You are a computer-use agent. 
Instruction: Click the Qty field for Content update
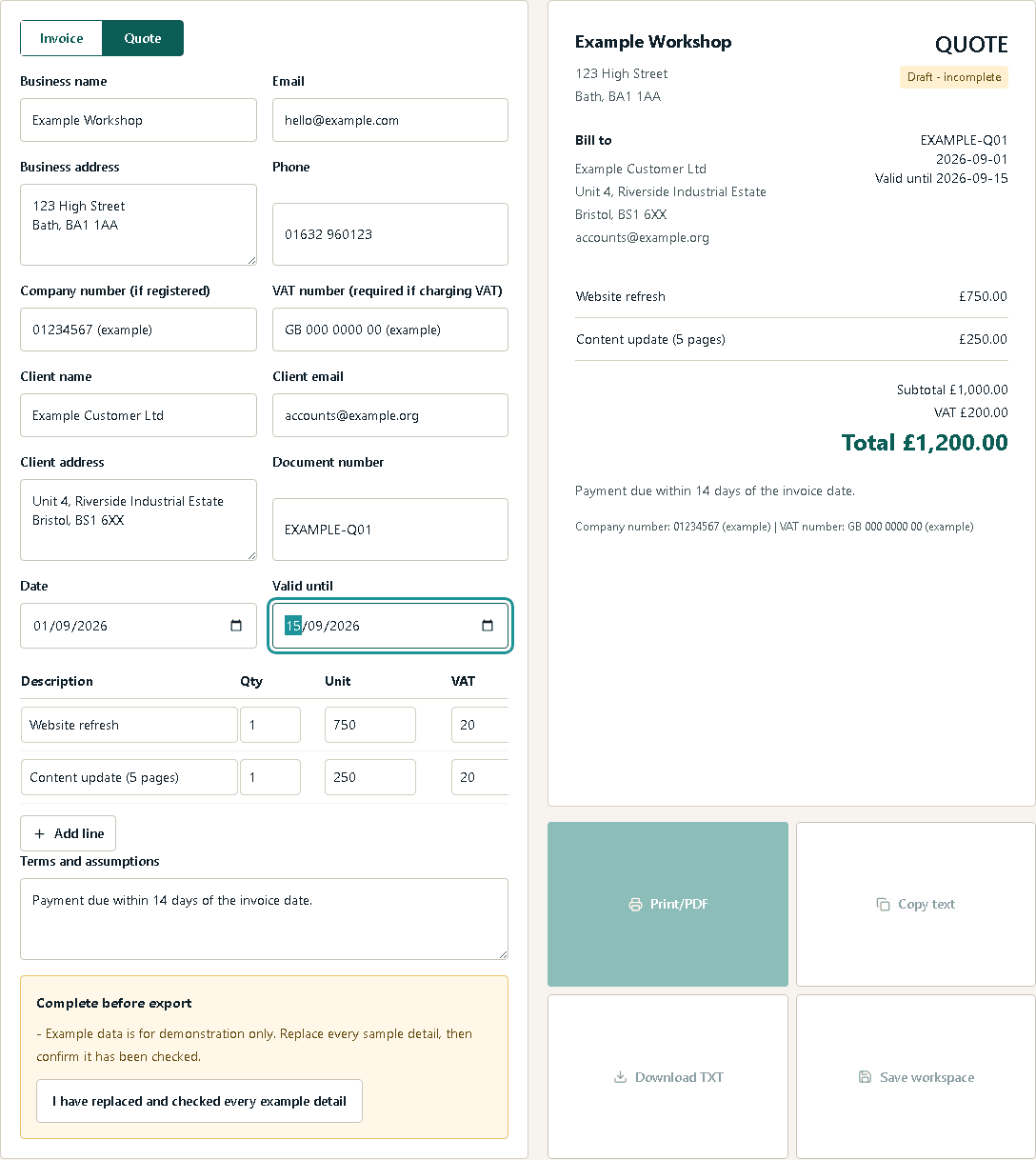coord(270,777)
